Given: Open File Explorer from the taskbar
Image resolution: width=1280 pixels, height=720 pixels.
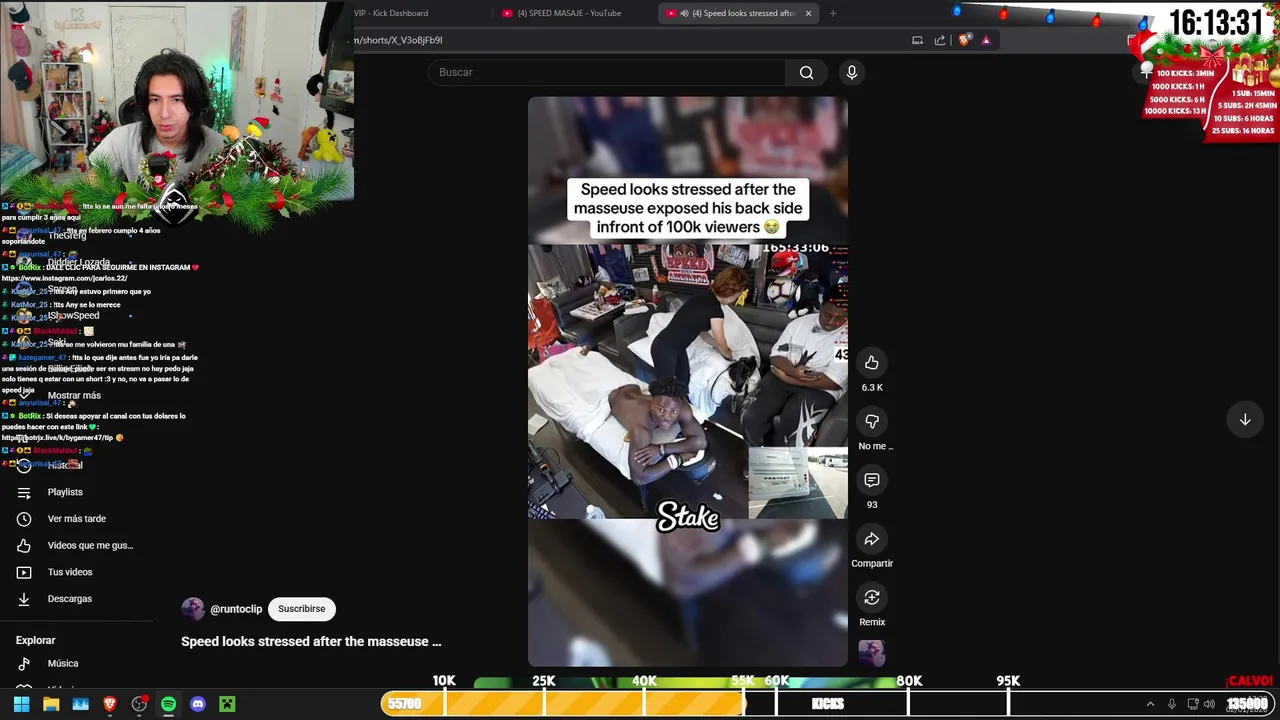Looking at the screenshot, I should tap(51, 704).
